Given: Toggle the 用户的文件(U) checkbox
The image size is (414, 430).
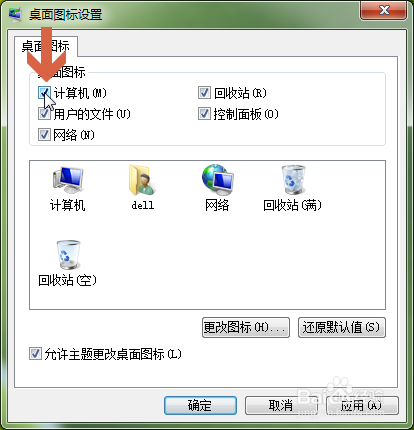Looking at the screenshot, I should (44, 114).
